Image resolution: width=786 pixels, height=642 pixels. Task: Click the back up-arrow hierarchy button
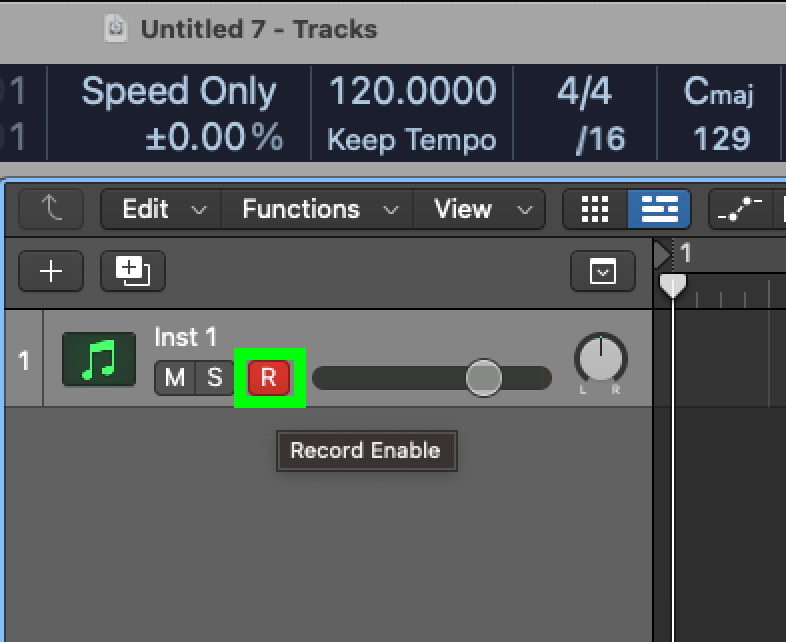pos(51,209)
